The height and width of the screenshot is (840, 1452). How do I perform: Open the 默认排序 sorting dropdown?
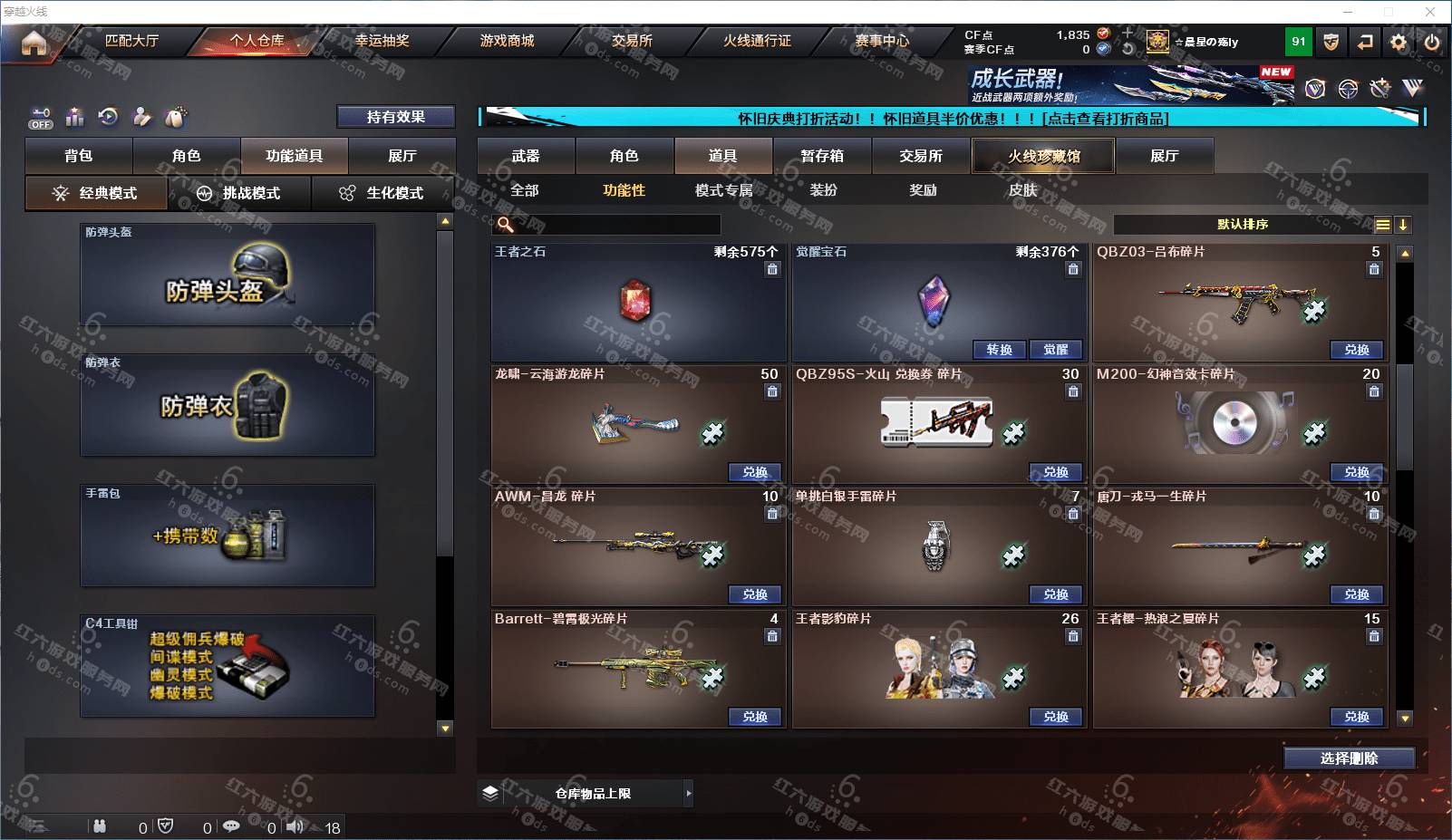1243,225
